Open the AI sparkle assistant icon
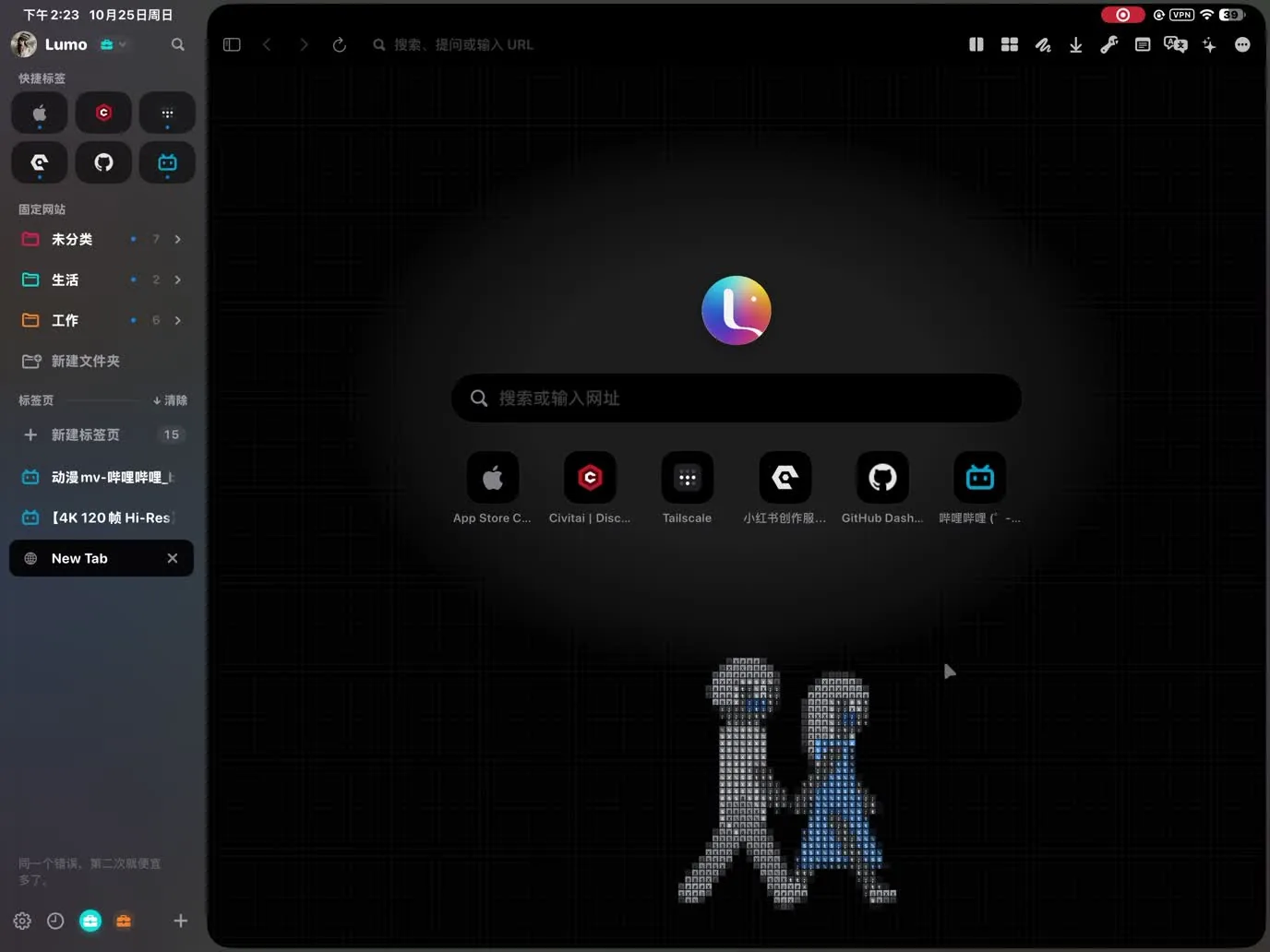This screenshot has height=952, width=1270. (x=1209, y=44)
